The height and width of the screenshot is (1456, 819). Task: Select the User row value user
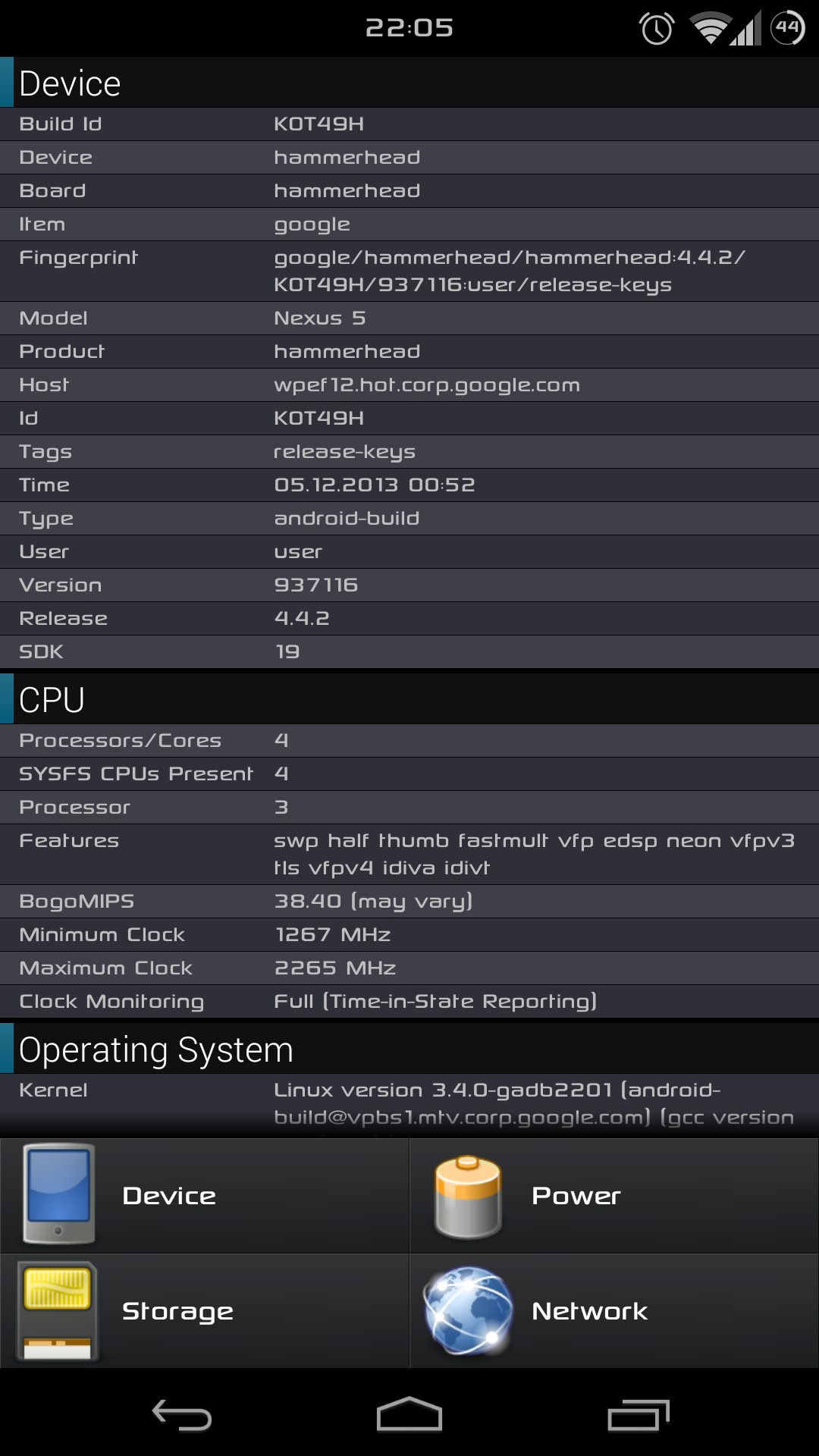[x=298, y=552]
